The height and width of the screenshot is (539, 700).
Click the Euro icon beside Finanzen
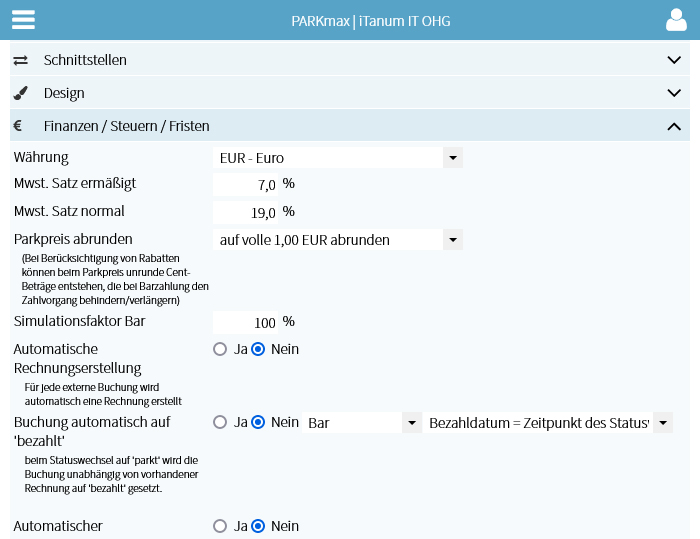(x=18, y=126)
